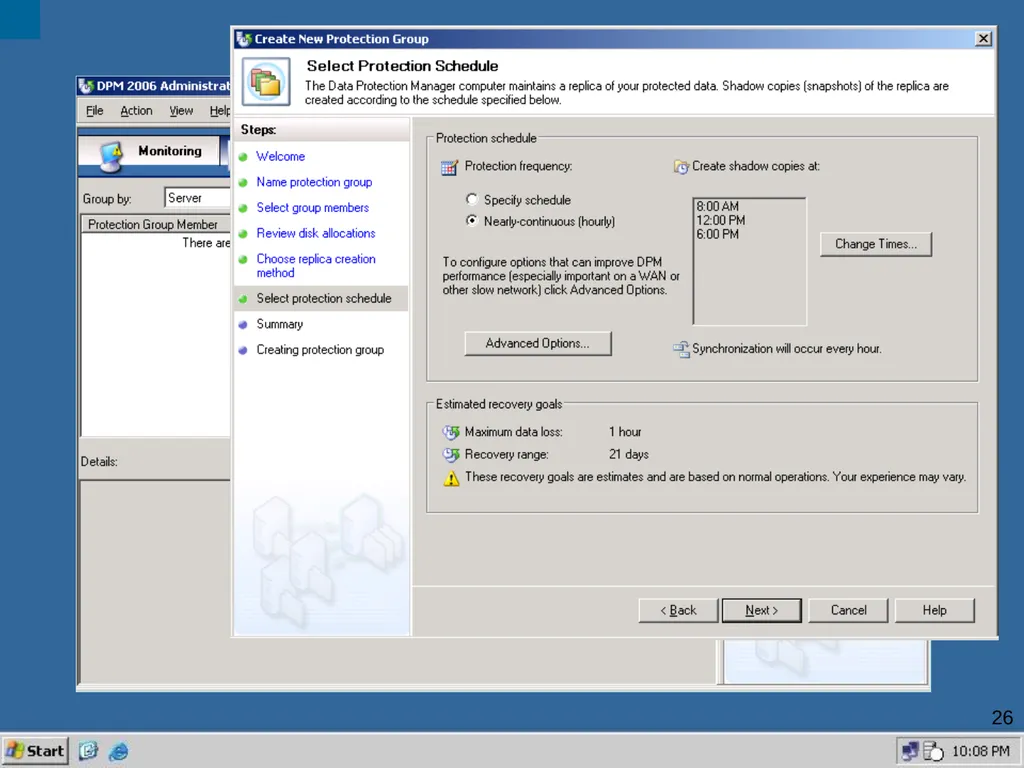Click the Create New Protection Group title icon

click(x=244, y=39)
